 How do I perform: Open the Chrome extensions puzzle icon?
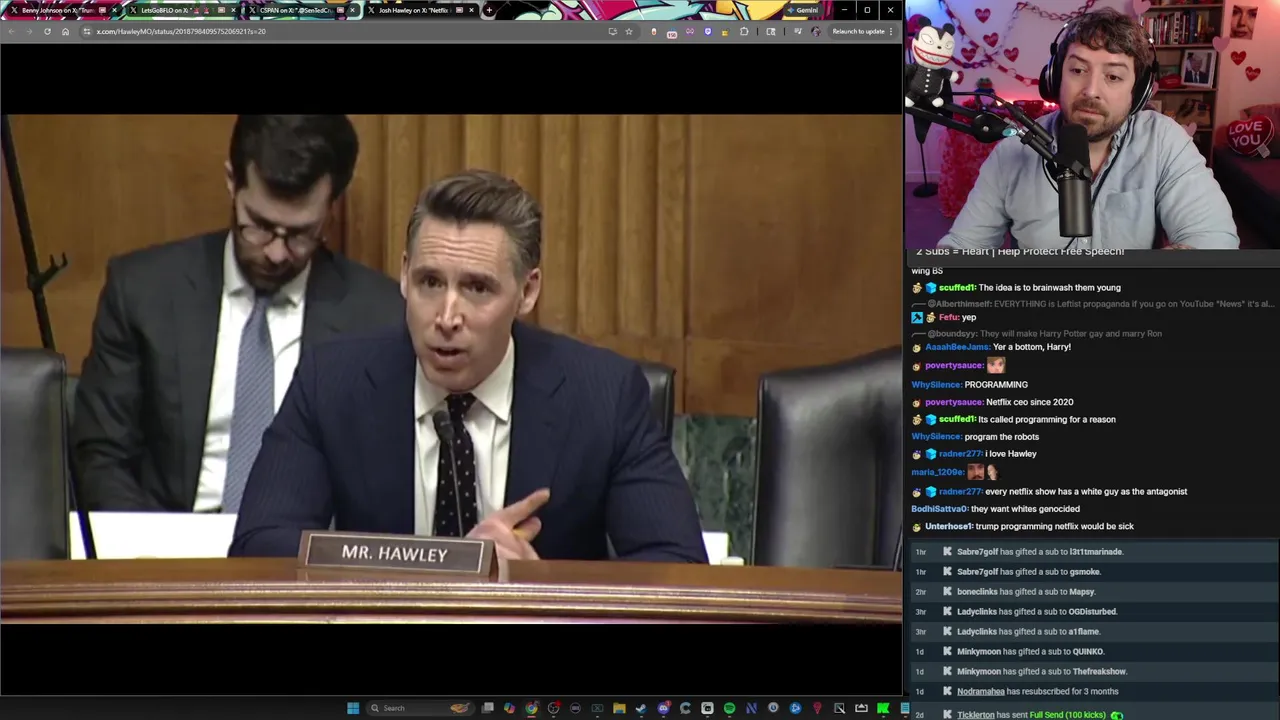point(744,31)
